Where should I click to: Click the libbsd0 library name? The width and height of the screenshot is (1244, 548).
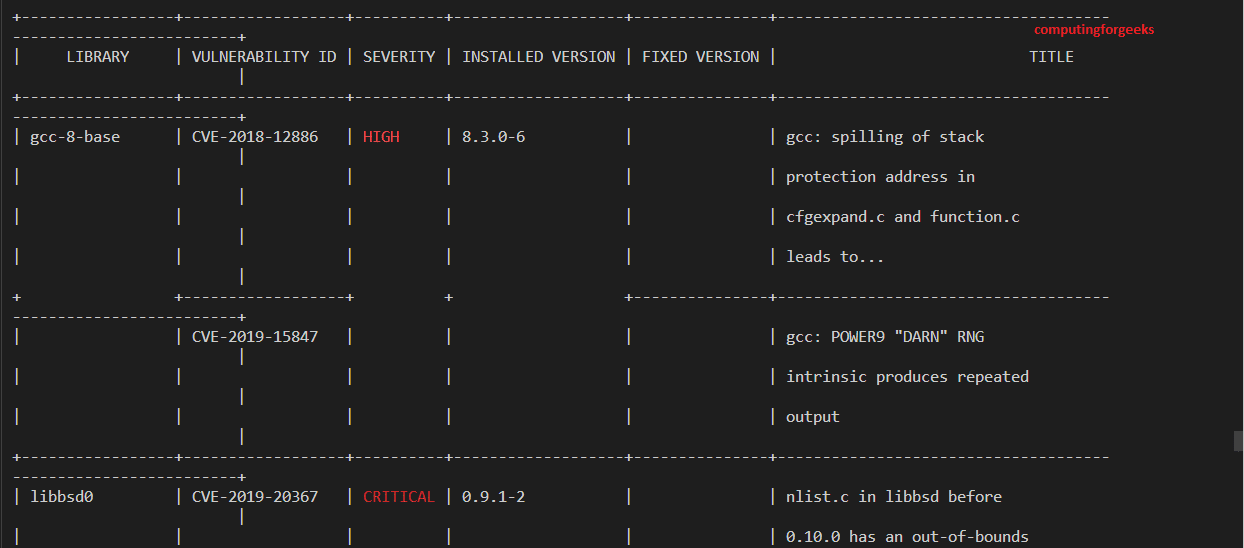[62, 497]
